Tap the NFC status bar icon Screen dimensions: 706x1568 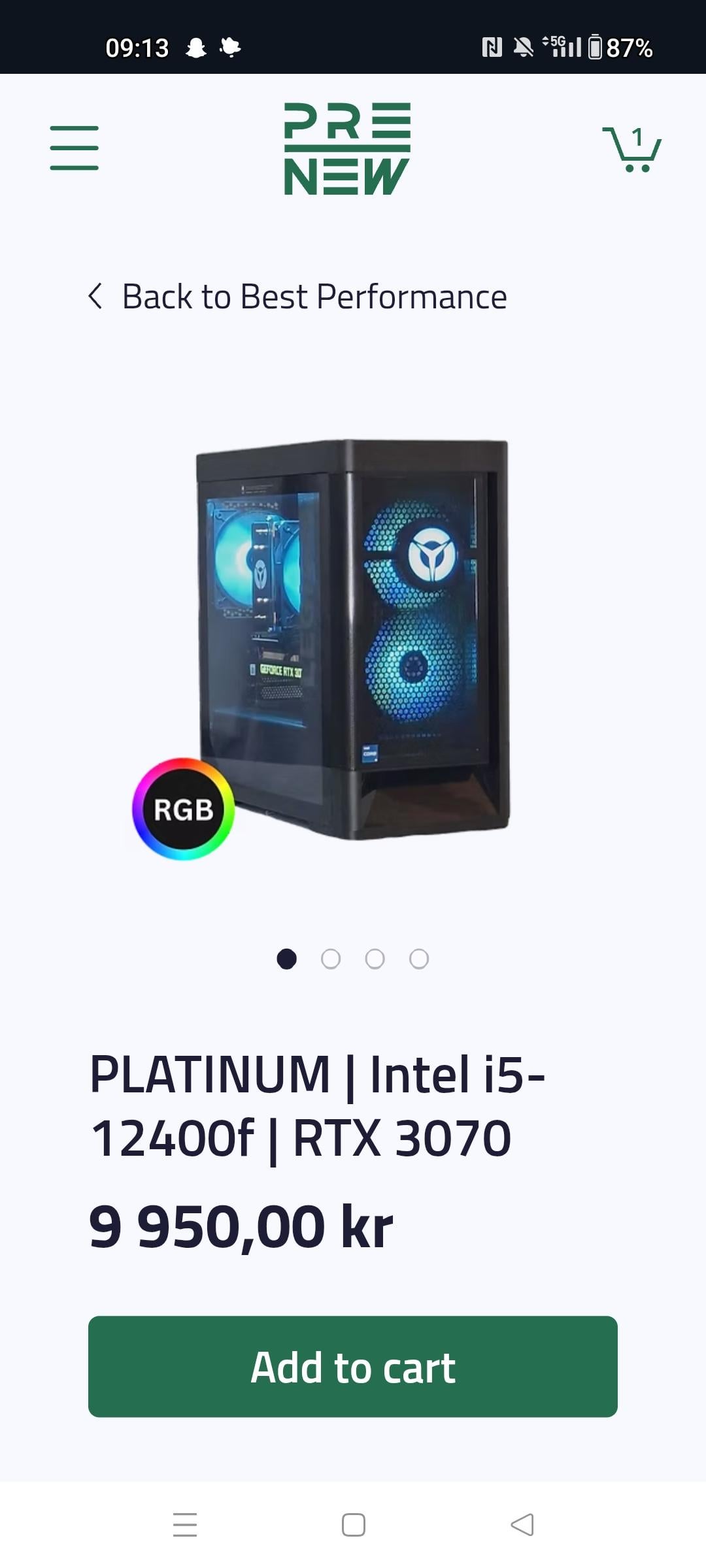492,47
